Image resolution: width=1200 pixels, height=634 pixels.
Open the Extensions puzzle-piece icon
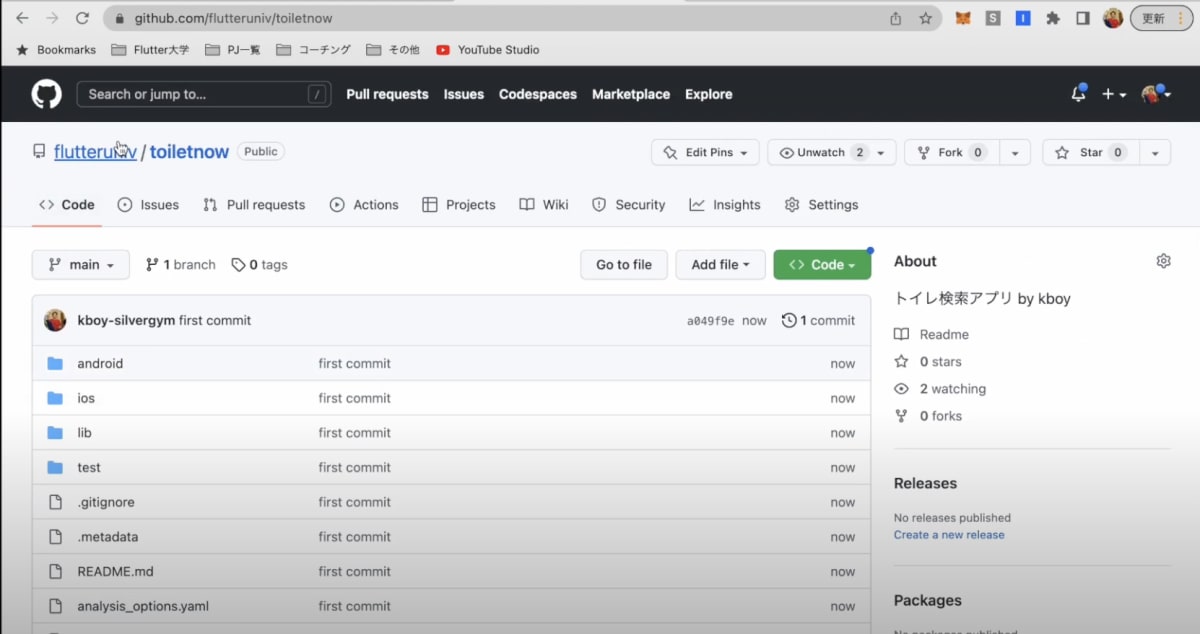coord(1052,18)
